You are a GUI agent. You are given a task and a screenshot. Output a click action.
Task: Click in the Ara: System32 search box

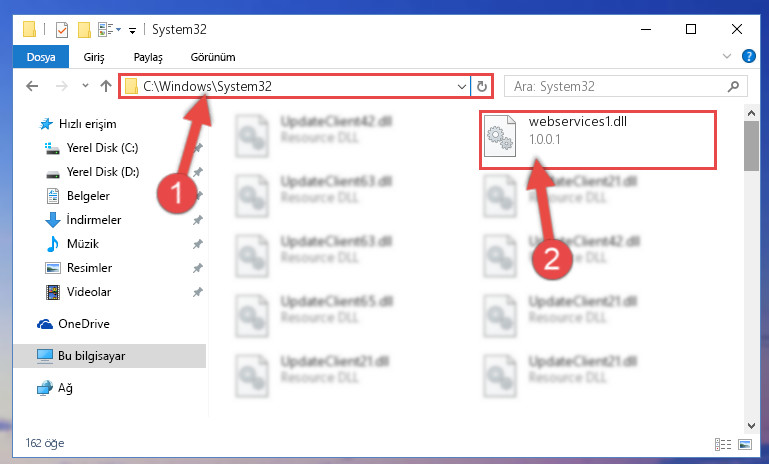tap(618, 87)
